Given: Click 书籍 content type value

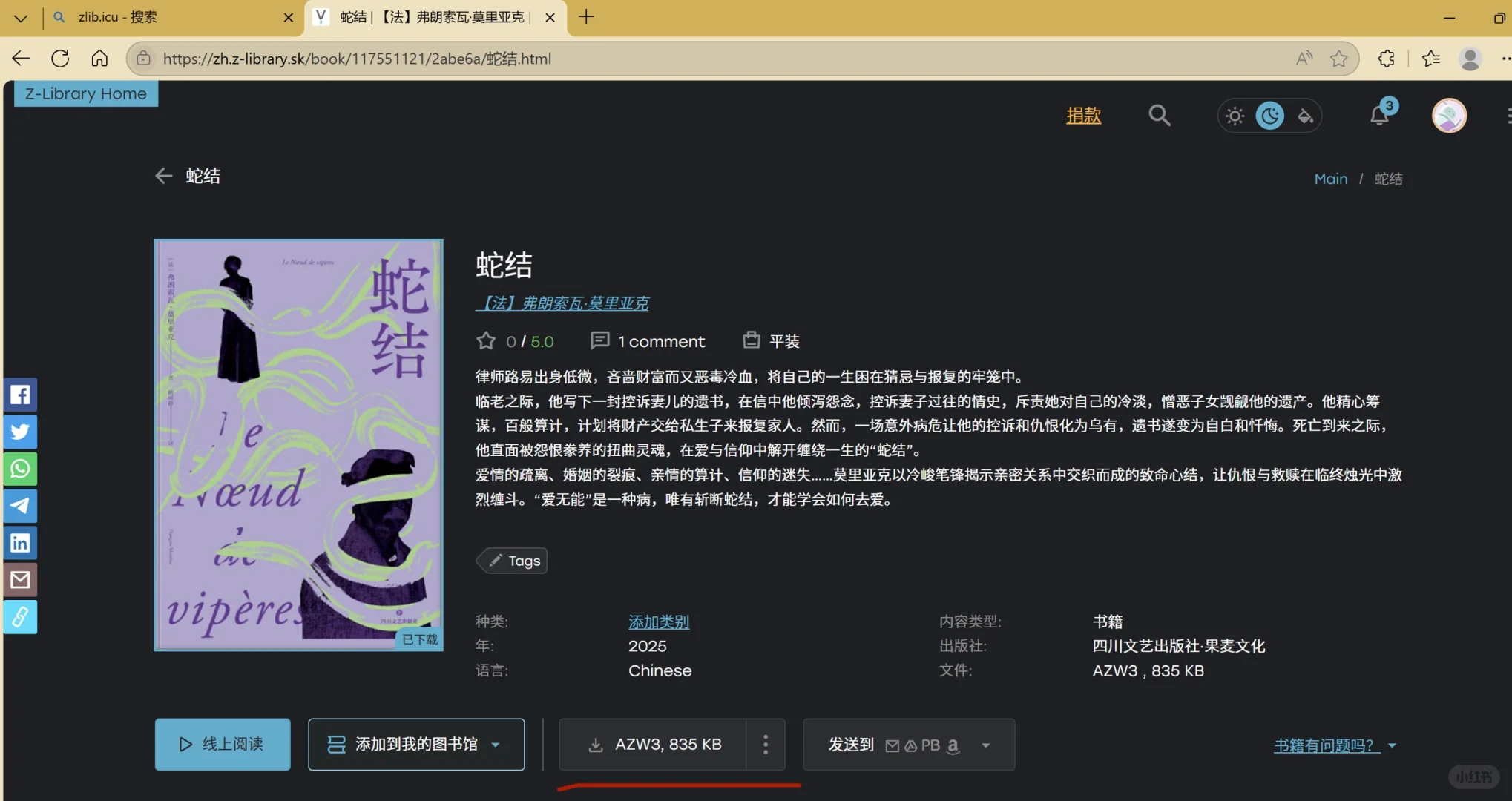Looking at the screenshot, I should pyautogui.click(x=1108, y=622).
